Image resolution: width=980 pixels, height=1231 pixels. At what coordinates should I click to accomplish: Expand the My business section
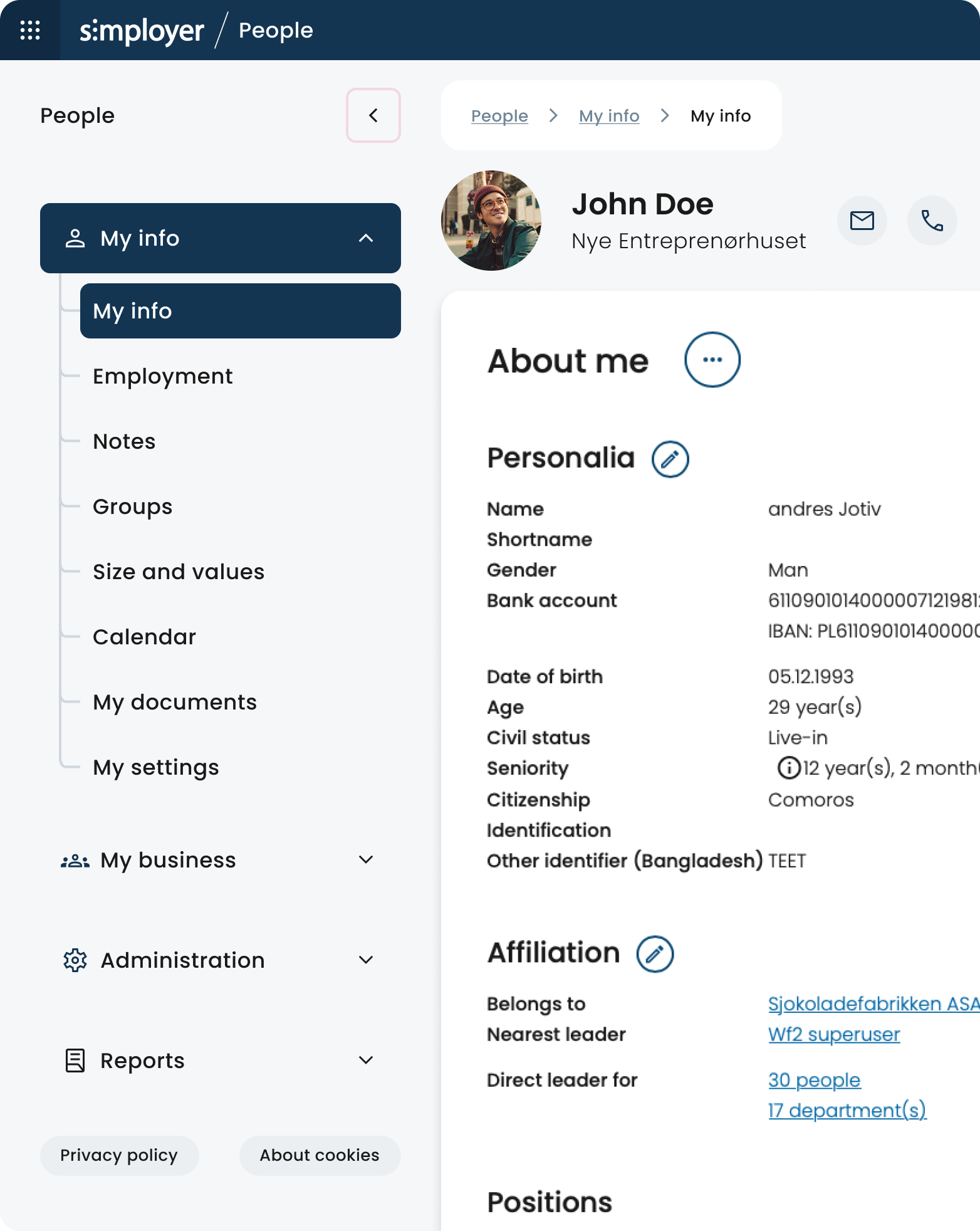click(366, 860)
